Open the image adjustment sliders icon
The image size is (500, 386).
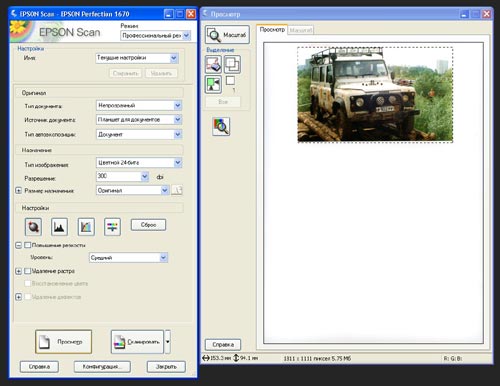click(112, 227)
